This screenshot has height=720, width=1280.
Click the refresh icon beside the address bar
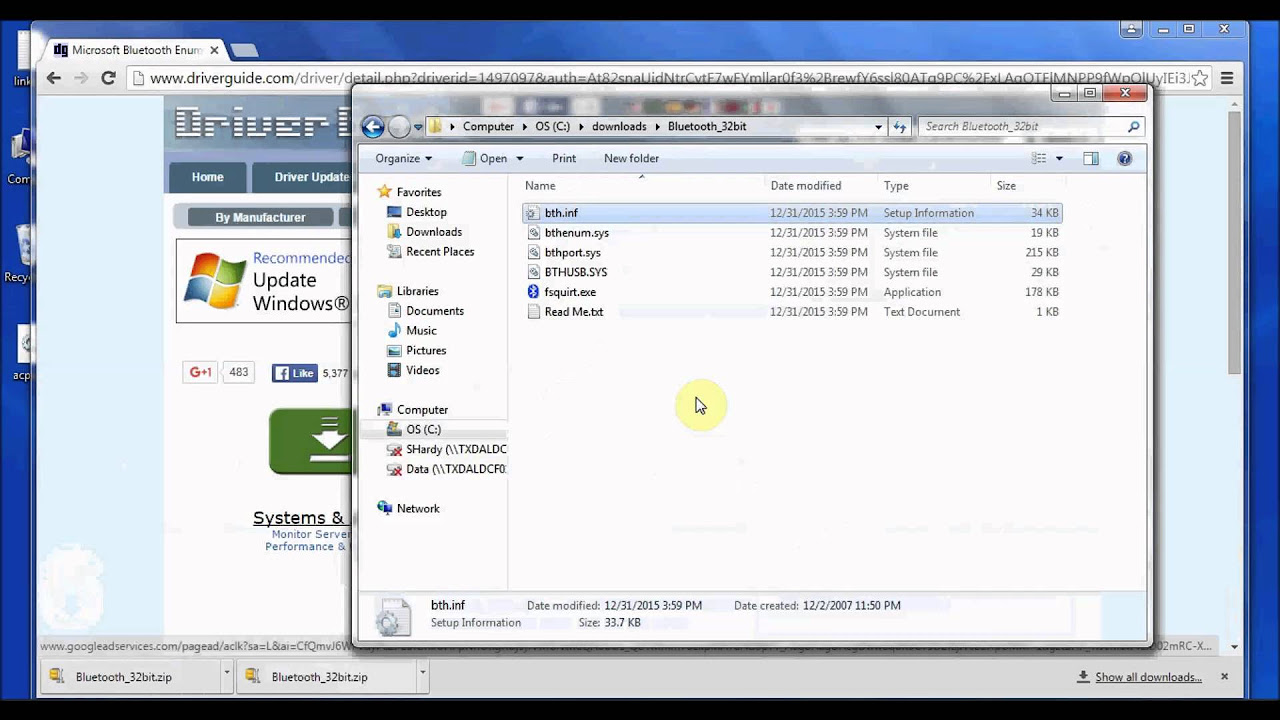pos(900,127)
